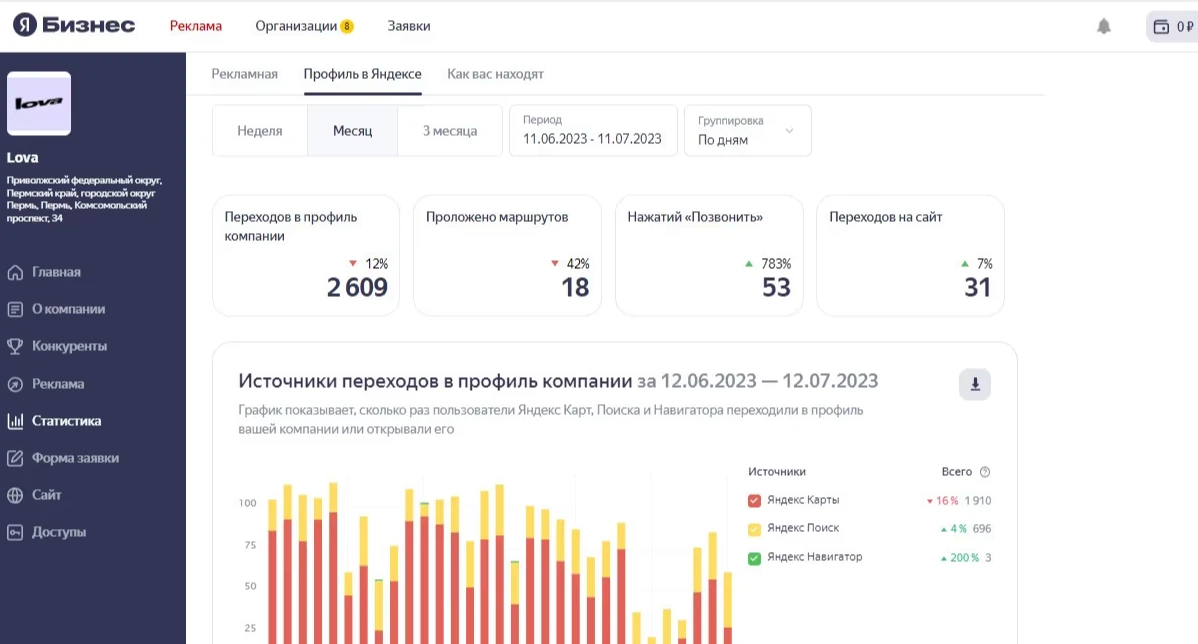
Task: Open the Заявки top menu
Action: [409, 26]
